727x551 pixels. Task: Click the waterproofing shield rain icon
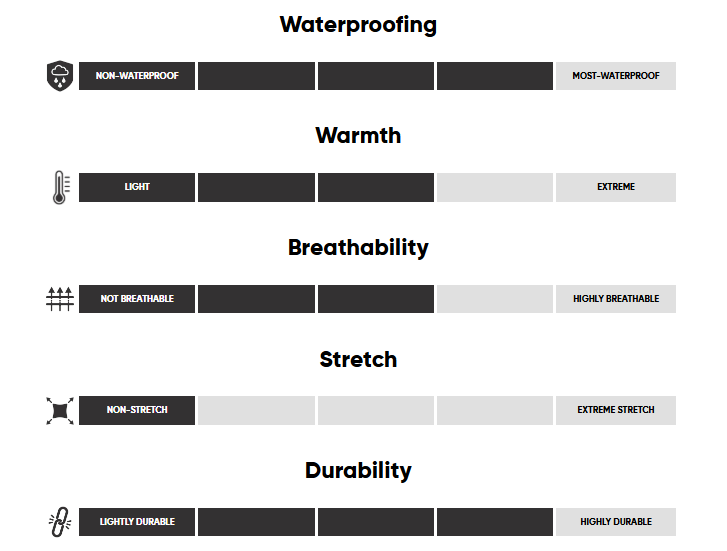point(60,76)
